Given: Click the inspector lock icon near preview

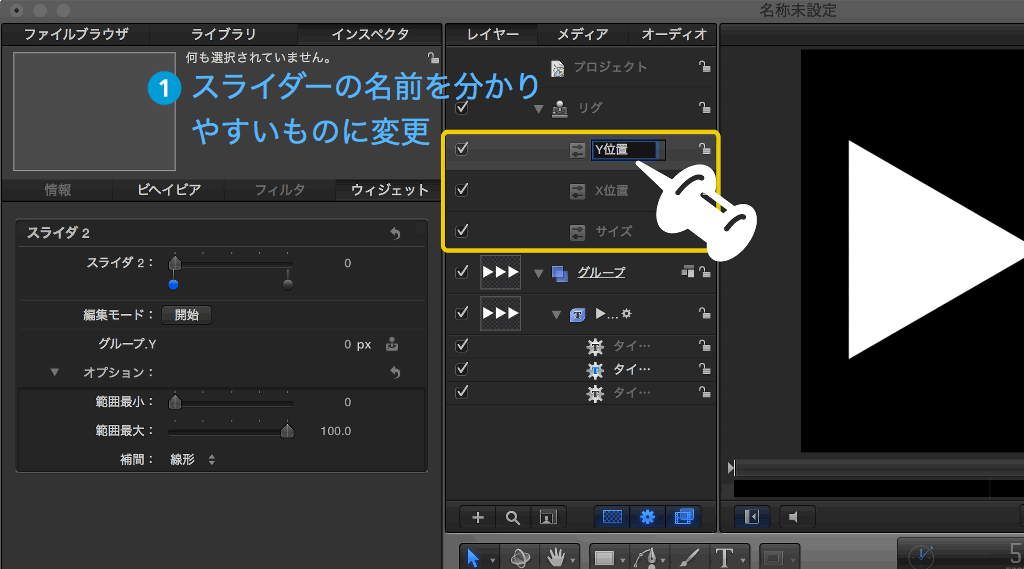Looking at the screenshot, I should coord(433,57).
